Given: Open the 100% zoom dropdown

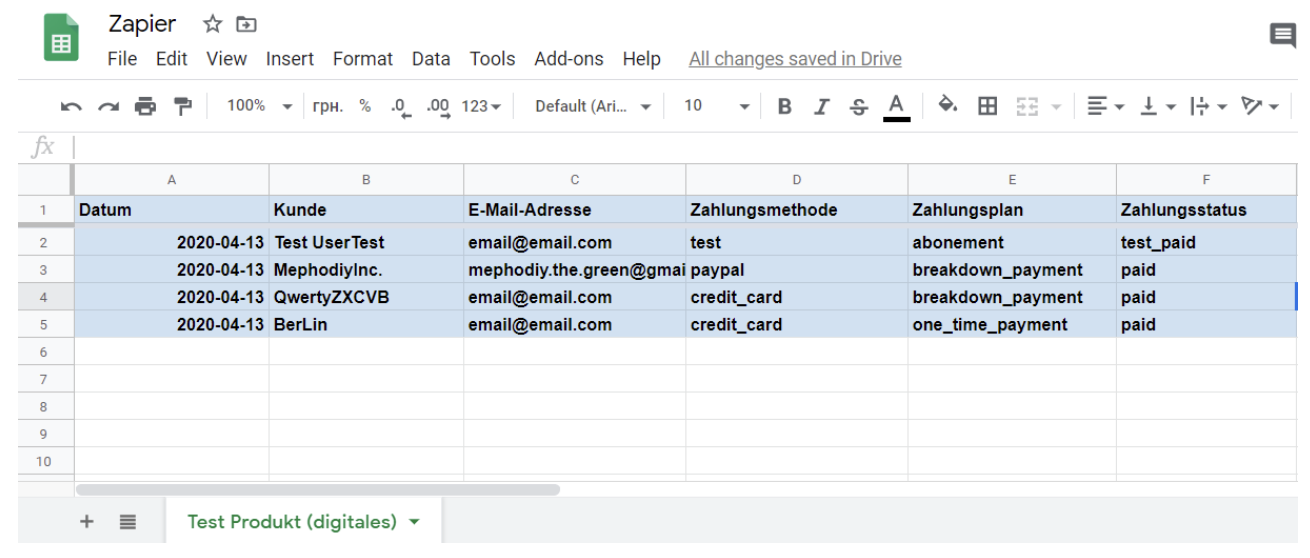Looking at the screenshot, I should click(258, 106).
